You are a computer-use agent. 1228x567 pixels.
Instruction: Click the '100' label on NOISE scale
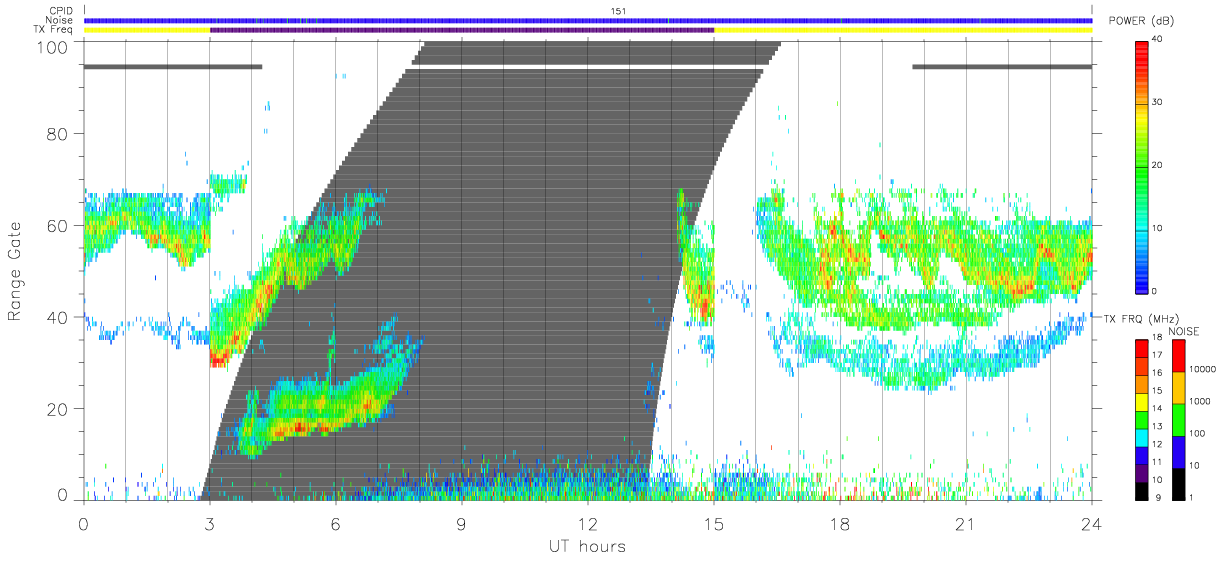(x=1198, y=433)
